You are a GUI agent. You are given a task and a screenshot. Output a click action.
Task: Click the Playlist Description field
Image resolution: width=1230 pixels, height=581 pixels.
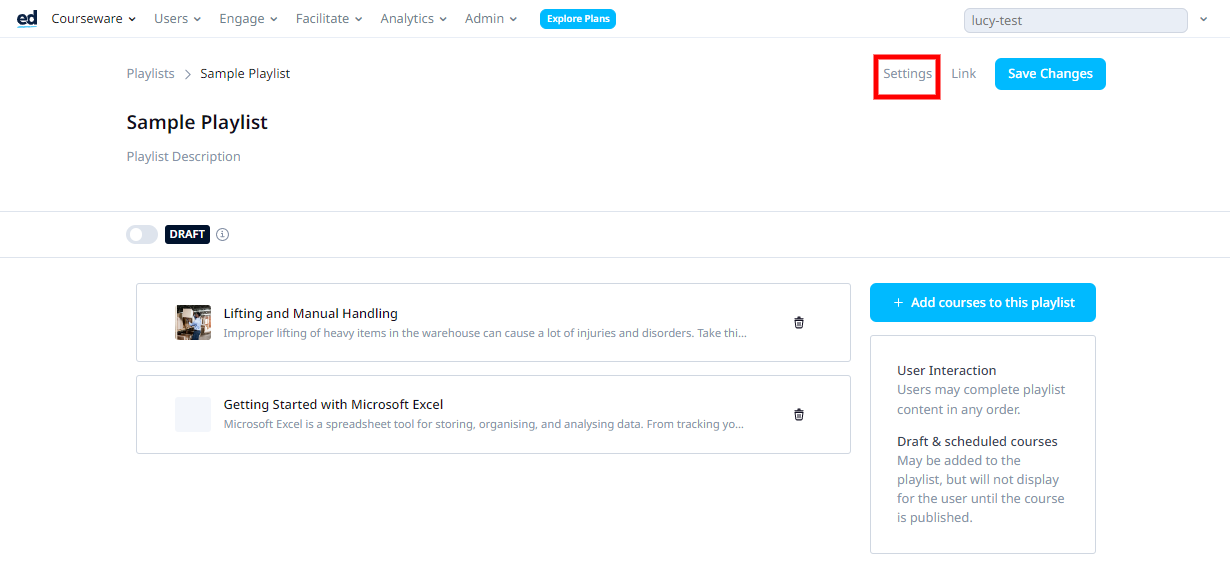(184, 157)
